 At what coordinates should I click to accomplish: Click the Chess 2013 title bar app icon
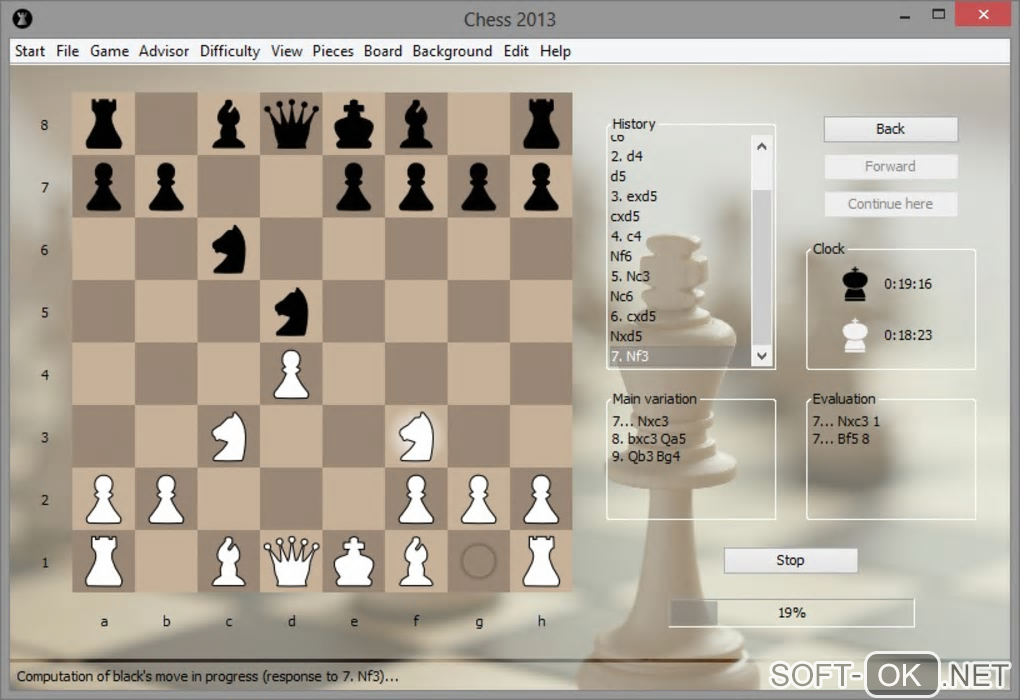tap(22, 19)
